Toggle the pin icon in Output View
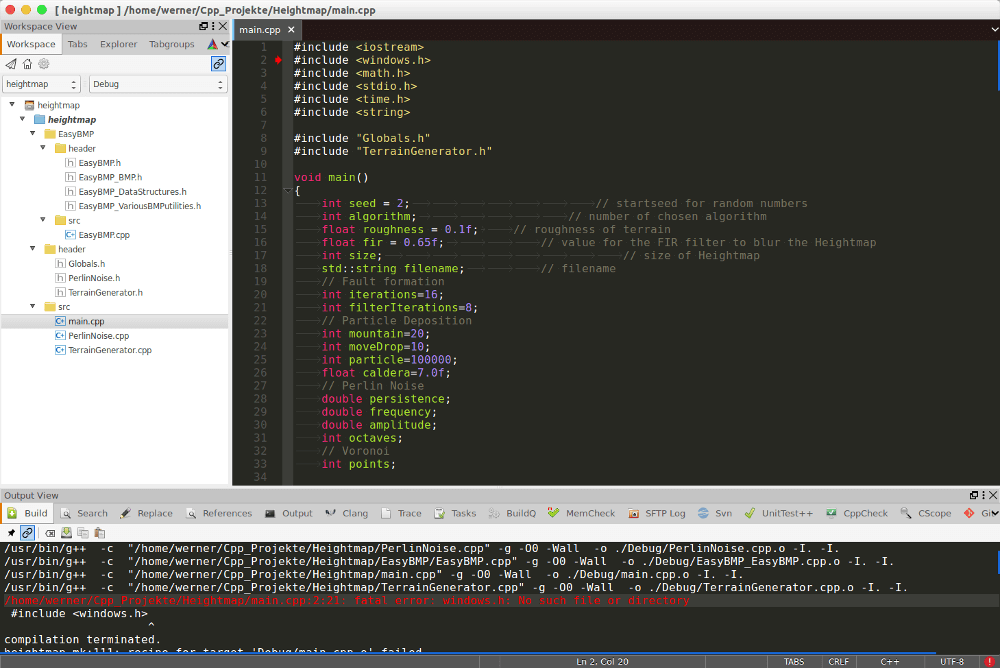Screen dimensions: 1000x668 coord(11,533)
